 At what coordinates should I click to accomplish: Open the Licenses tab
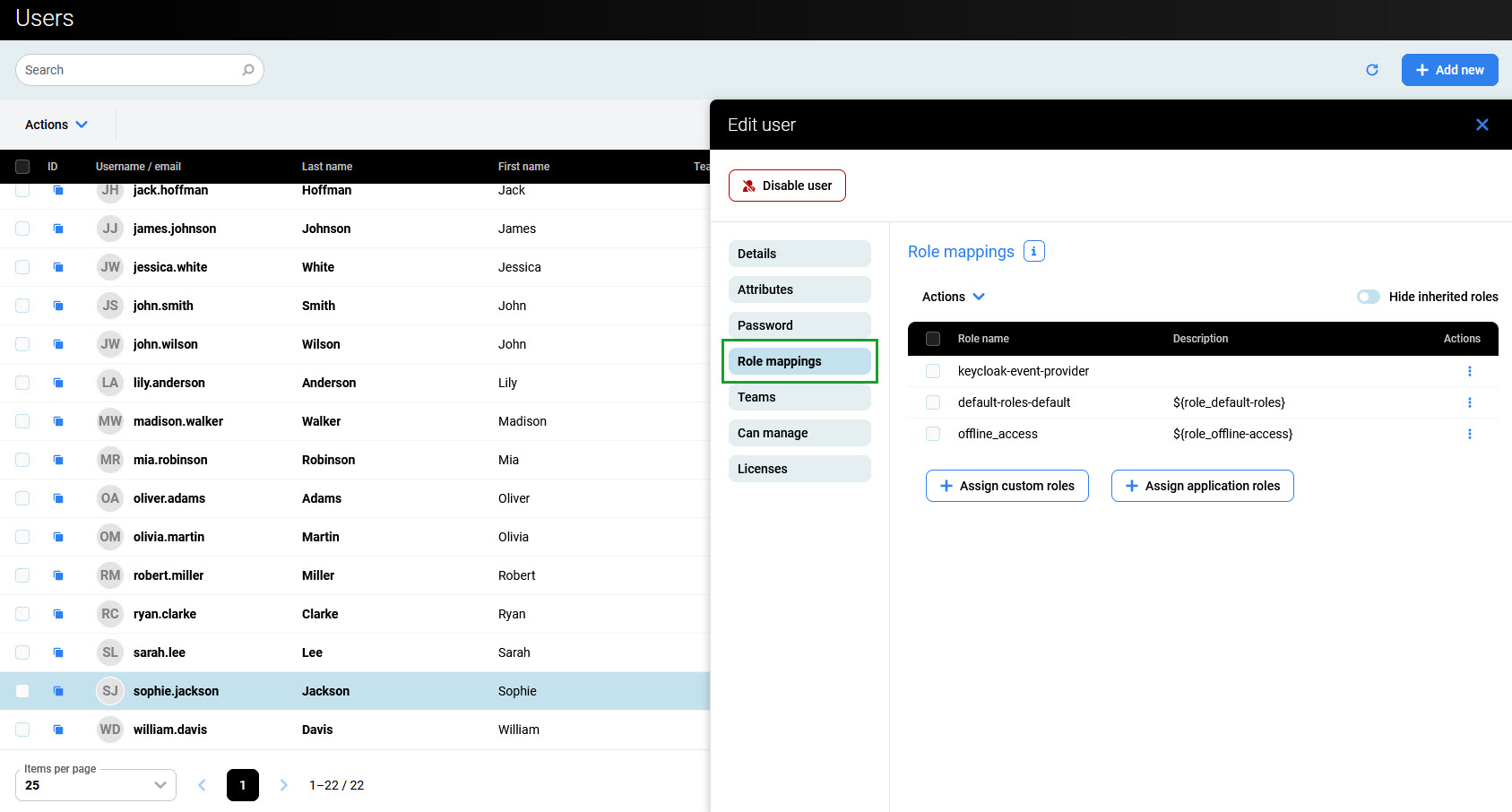(799, 469)
